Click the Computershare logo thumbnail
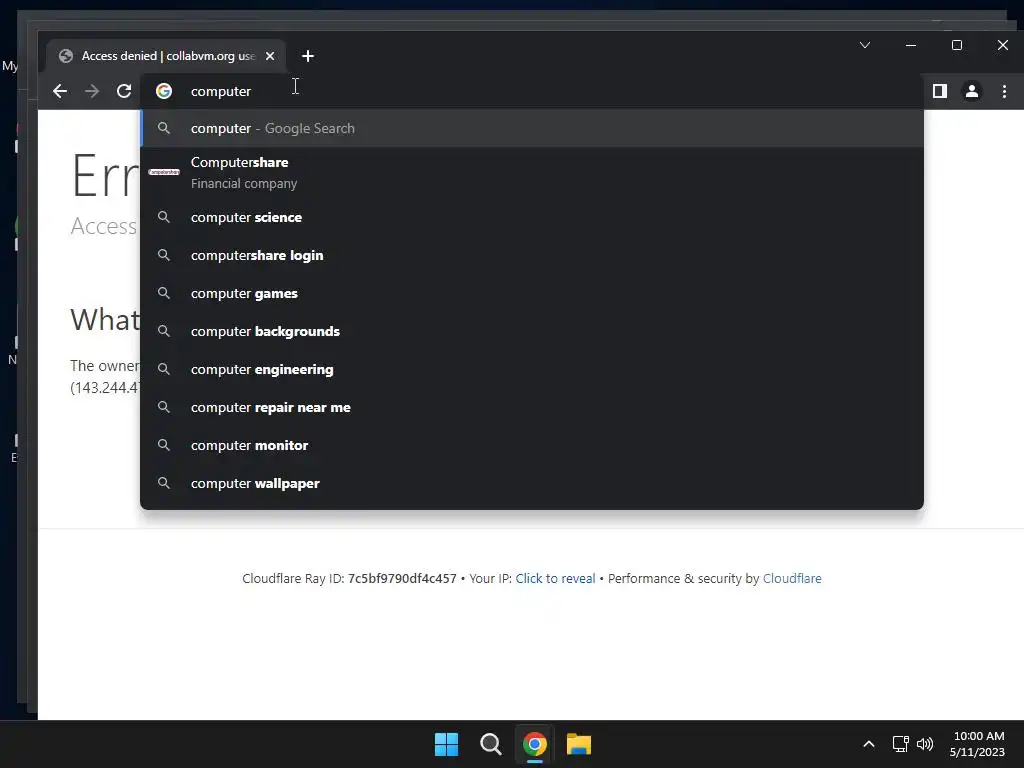 click(x=164, y=172)
